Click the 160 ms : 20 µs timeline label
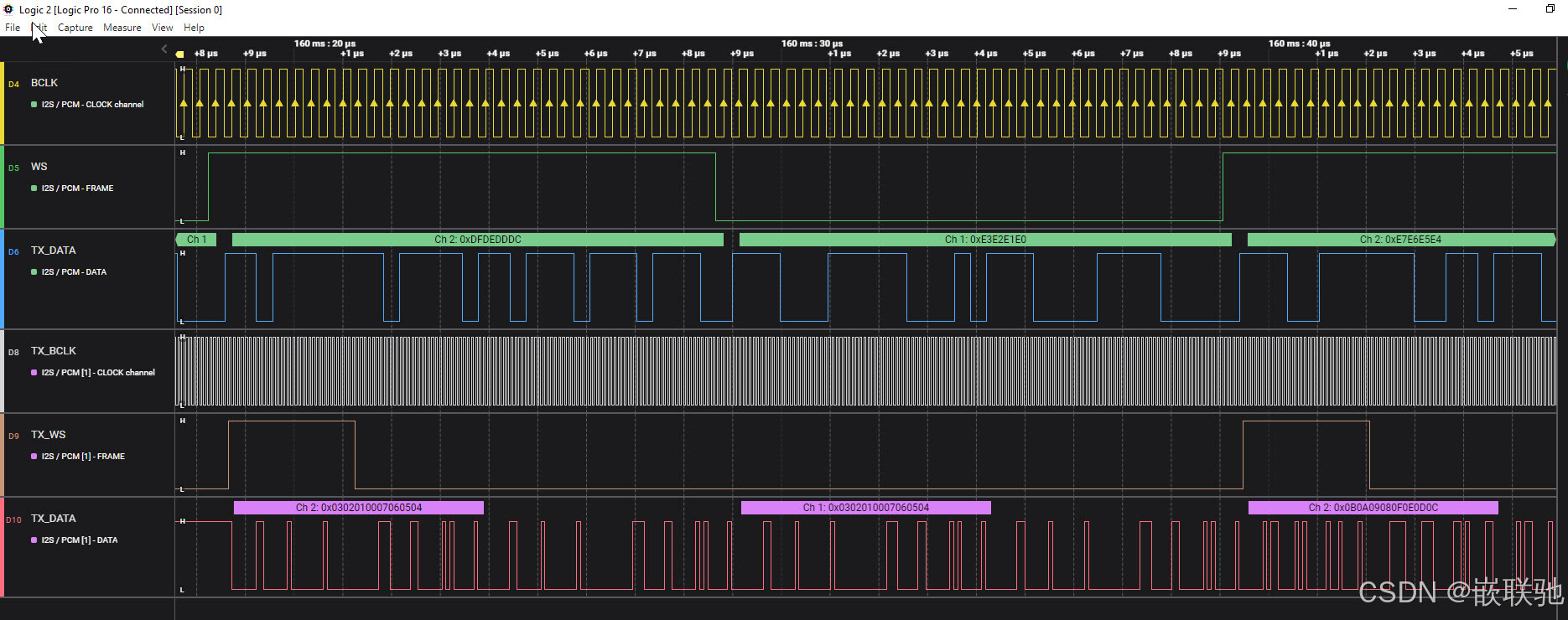Image resolution: width=1568 pixels, height=620 pixels. 325,44
